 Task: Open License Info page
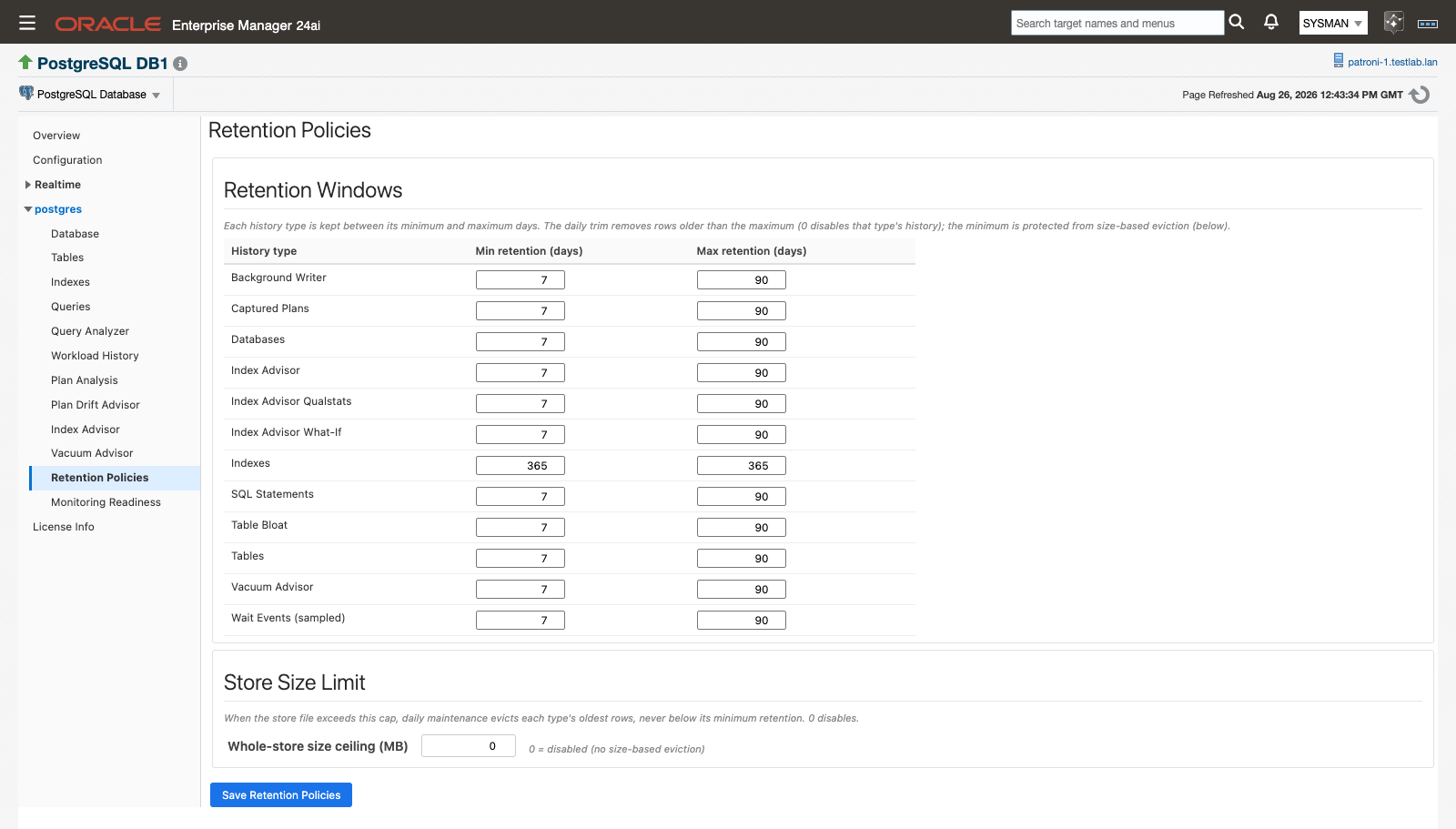tap(64, 527)
